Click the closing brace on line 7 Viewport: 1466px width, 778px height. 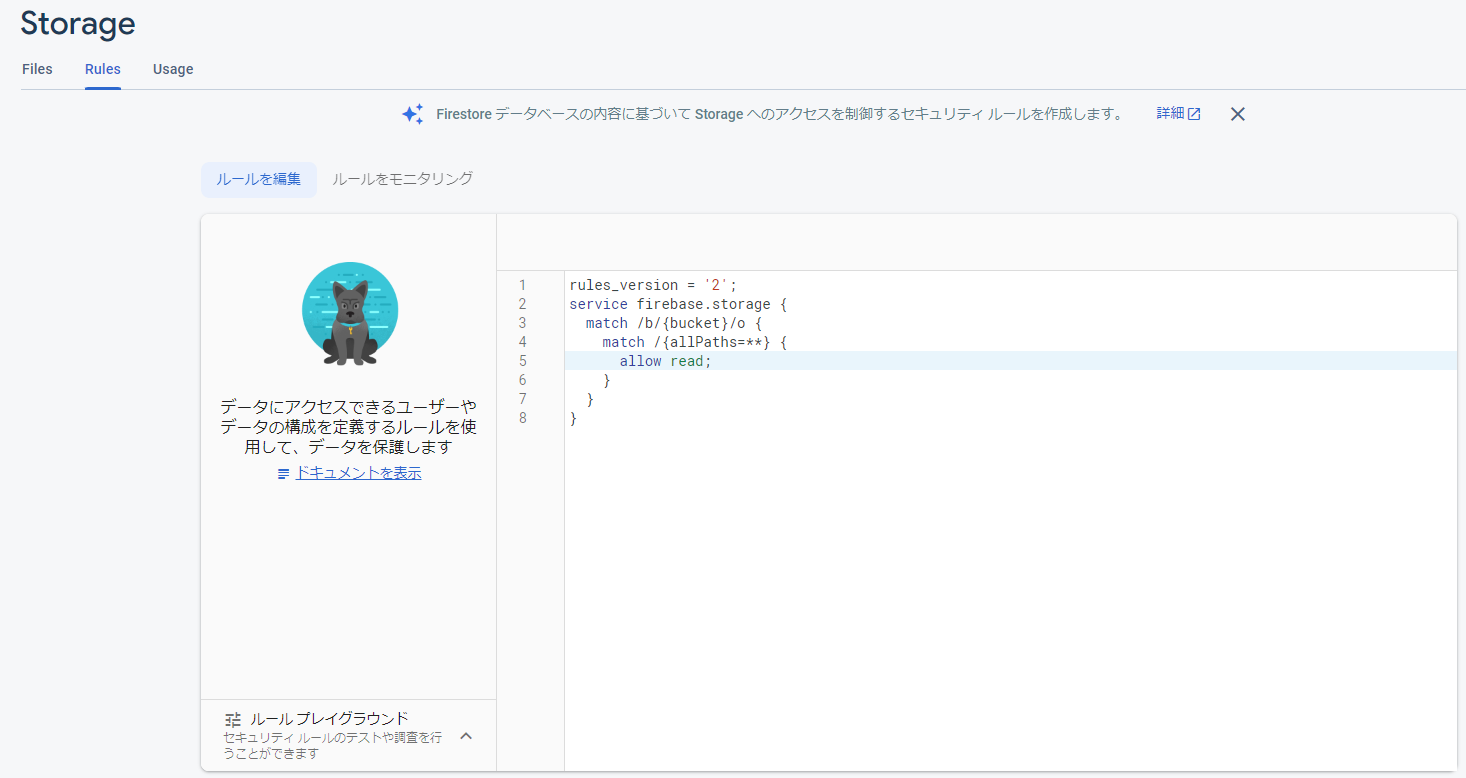point(590,399)
